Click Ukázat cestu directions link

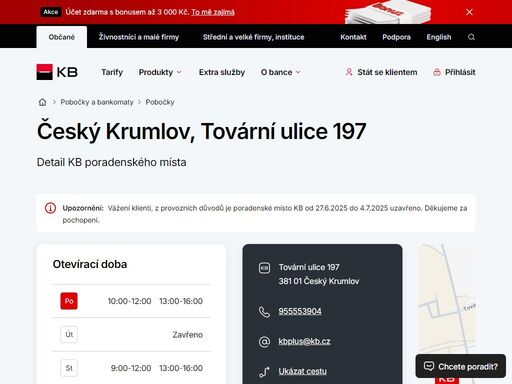point(302,371)
